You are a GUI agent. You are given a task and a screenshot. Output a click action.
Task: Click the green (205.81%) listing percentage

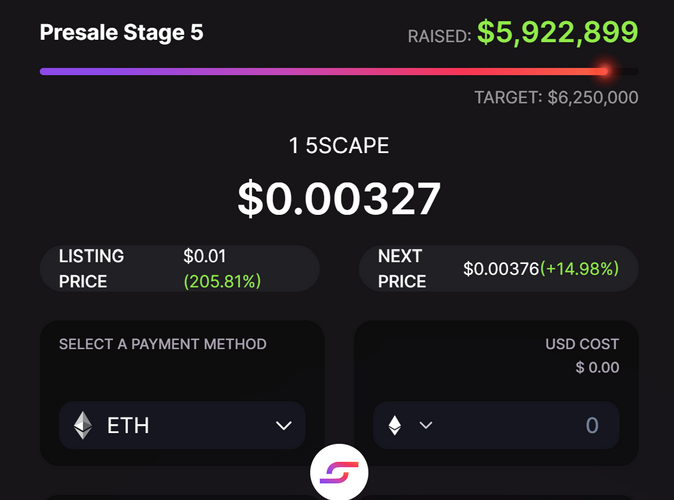point(222,282)
